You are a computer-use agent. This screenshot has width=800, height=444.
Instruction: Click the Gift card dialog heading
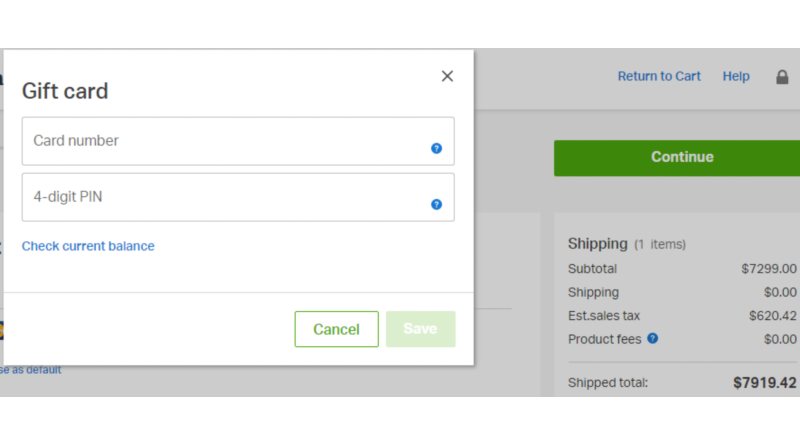pos(65,91)
